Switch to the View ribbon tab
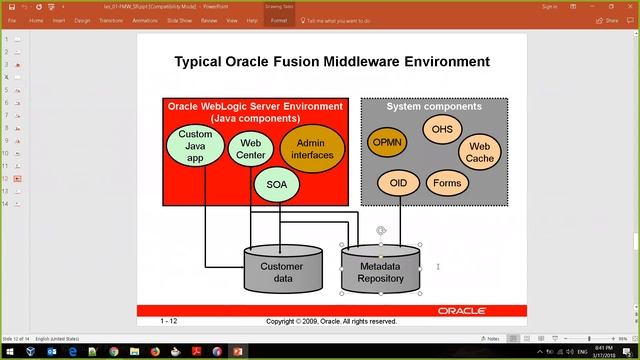Viewport: 640px width, 360px height. [232, 20]
